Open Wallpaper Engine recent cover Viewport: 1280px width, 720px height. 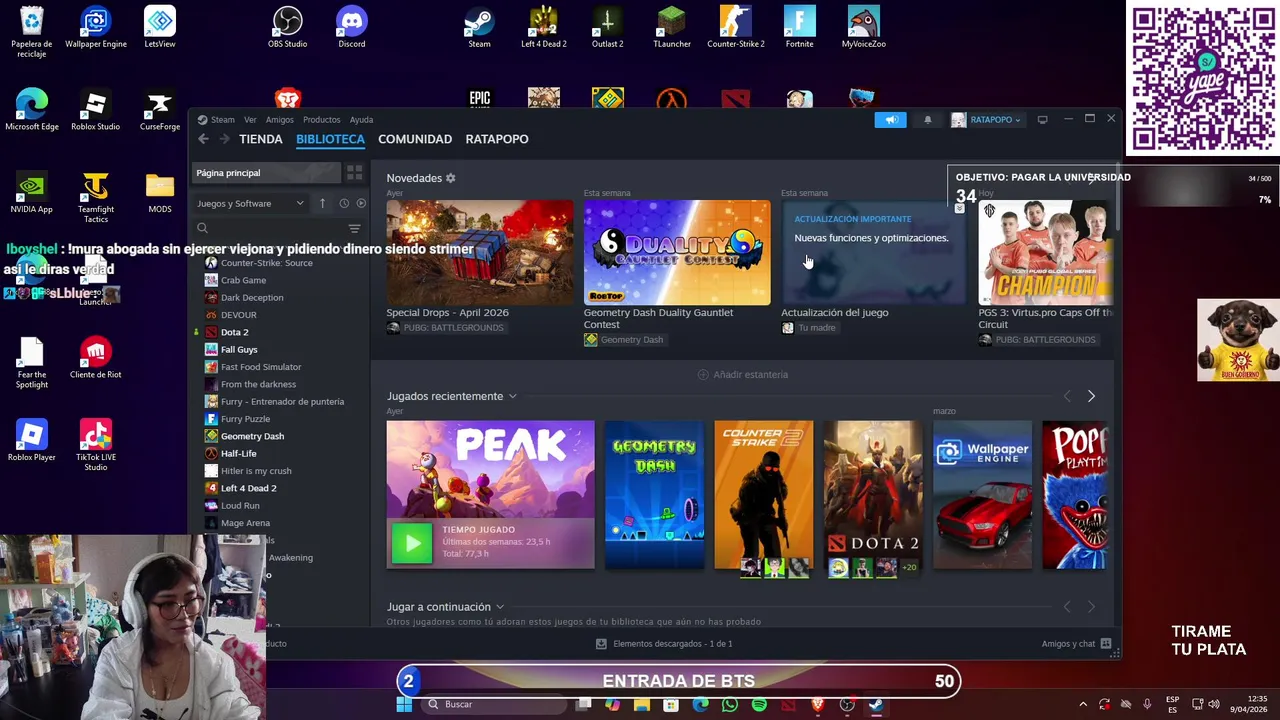tap(982, 495)
